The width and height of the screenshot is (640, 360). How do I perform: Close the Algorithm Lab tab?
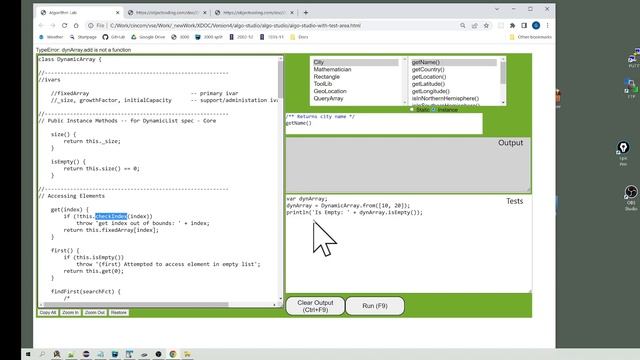click(x=118, y=13)
